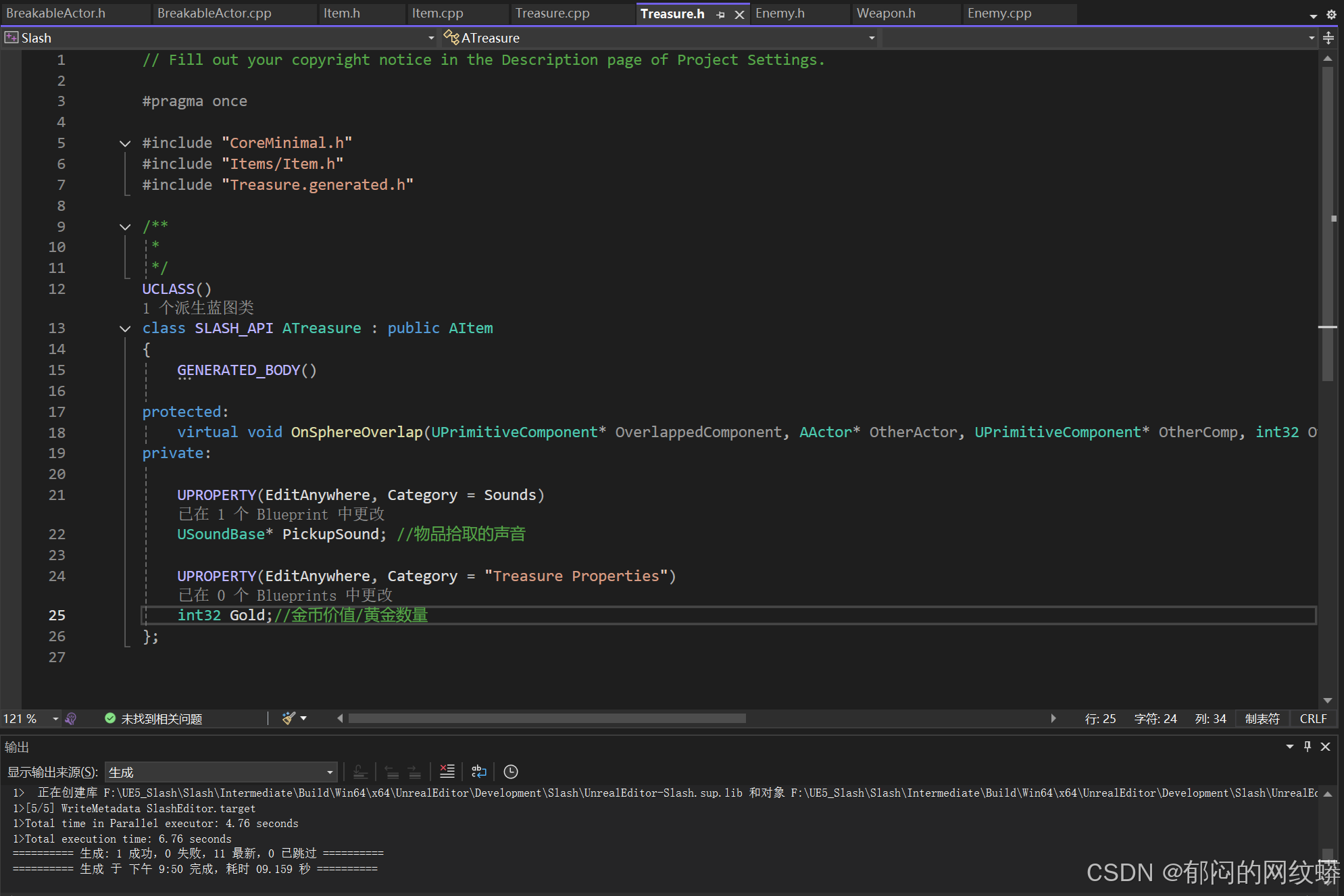Click the no issues found status indicator
Viewport: 1344px width, 896px height.
(x=154, y=719)
